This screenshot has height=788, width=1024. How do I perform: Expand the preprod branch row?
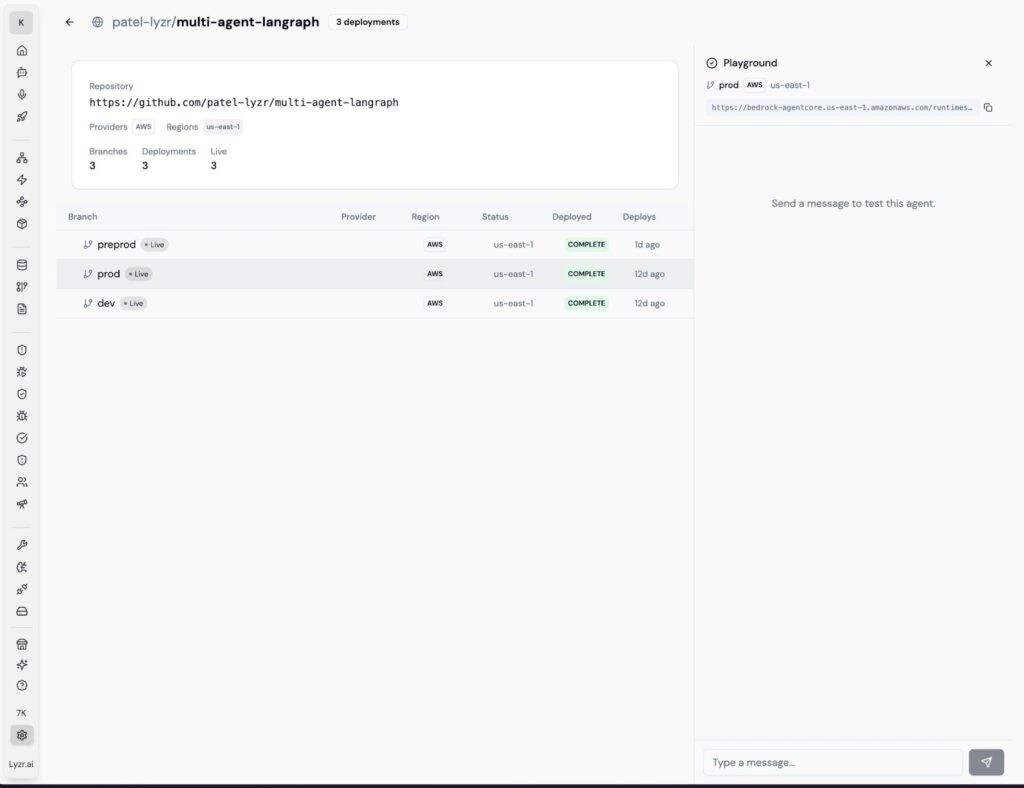click(116, 244)
